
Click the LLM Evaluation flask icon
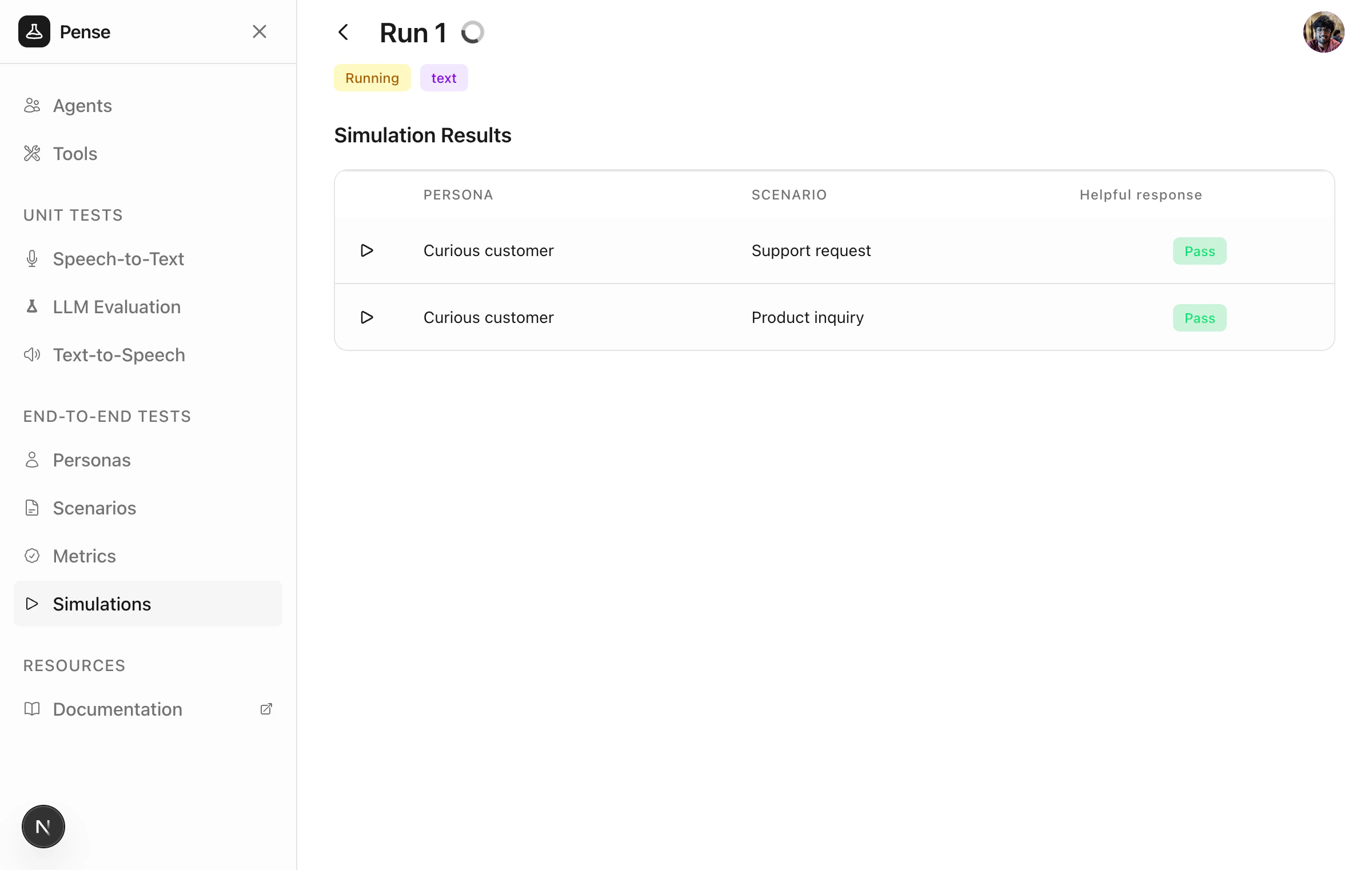point(32,307)
